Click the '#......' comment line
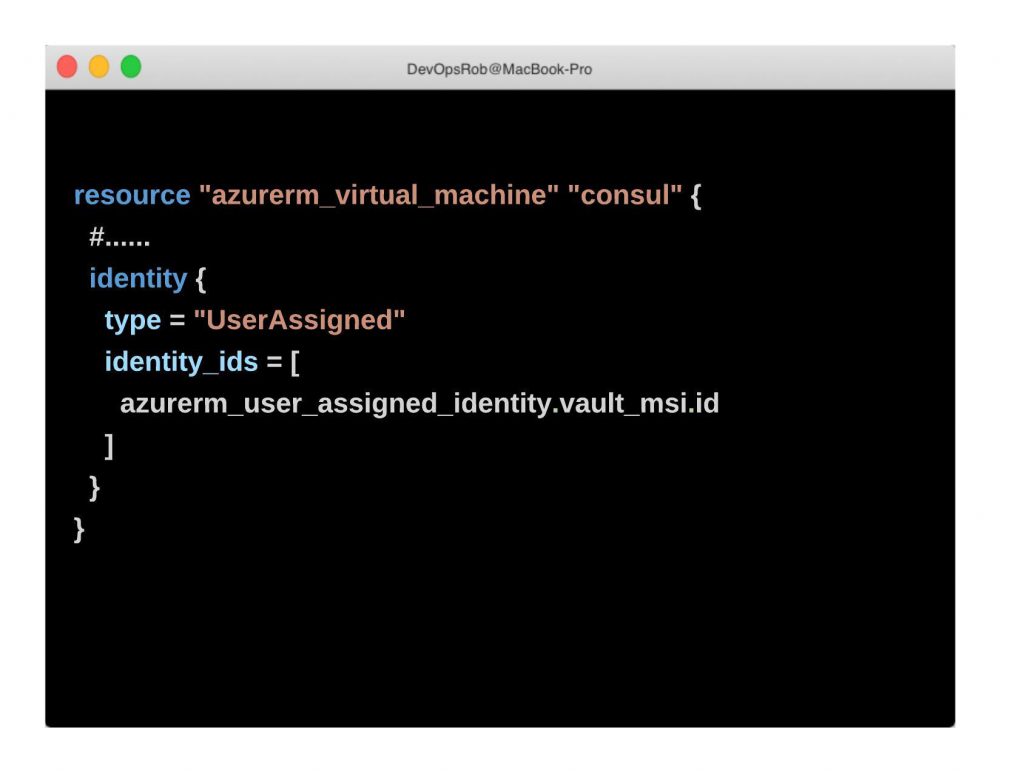1024x773 pixels. click(x=120, y=237)
